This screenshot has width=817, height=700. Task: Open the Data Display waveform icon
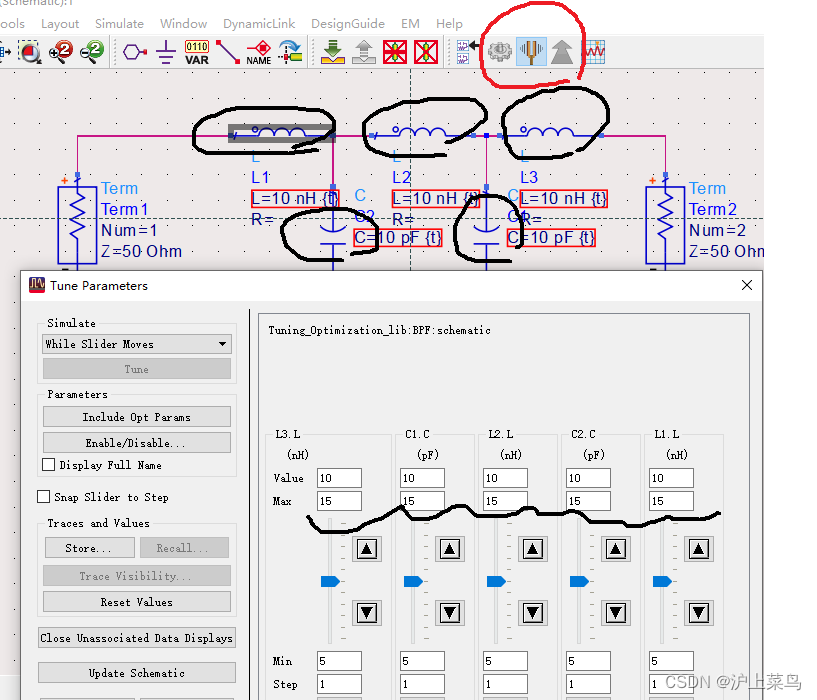594,51
